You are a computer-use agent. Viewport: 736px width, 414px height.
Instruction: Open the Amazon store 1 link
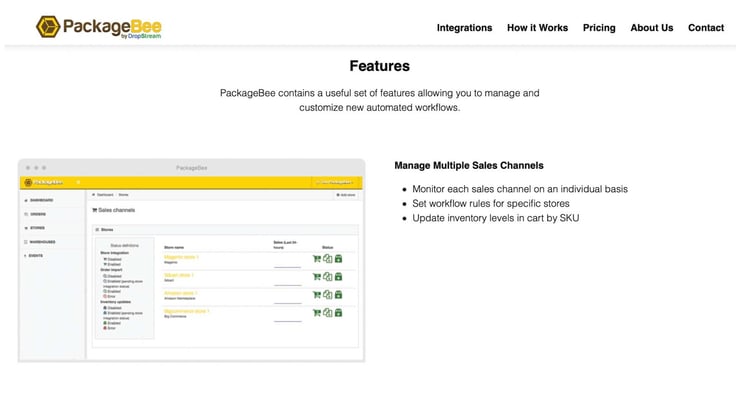180,293
